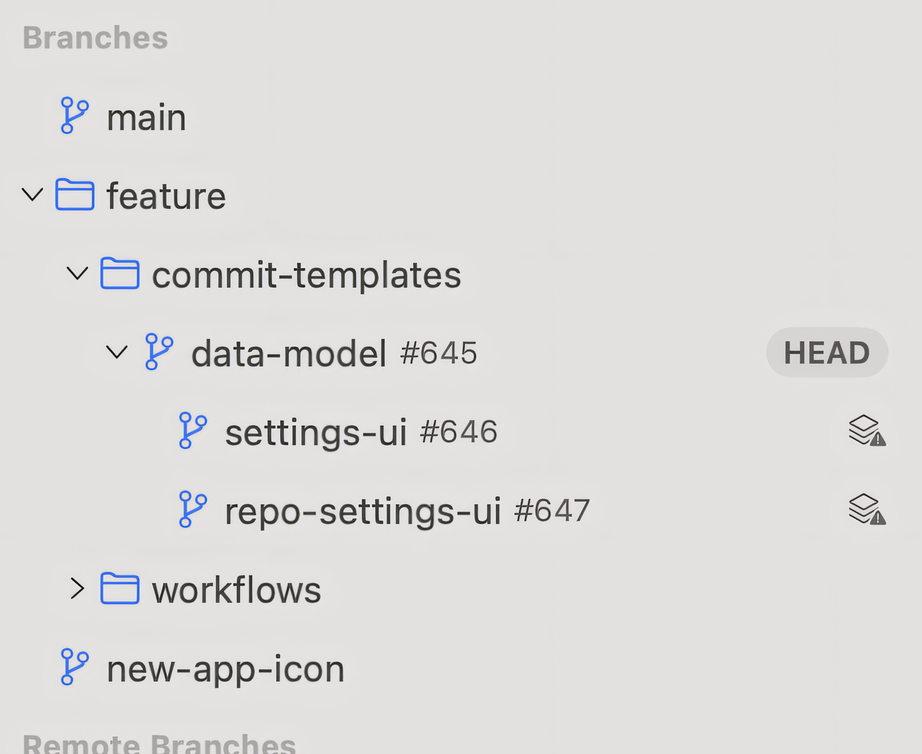Click the commit-templates folder icon
This screenshot has height=754, width=922.
click(x=120, y=273)
